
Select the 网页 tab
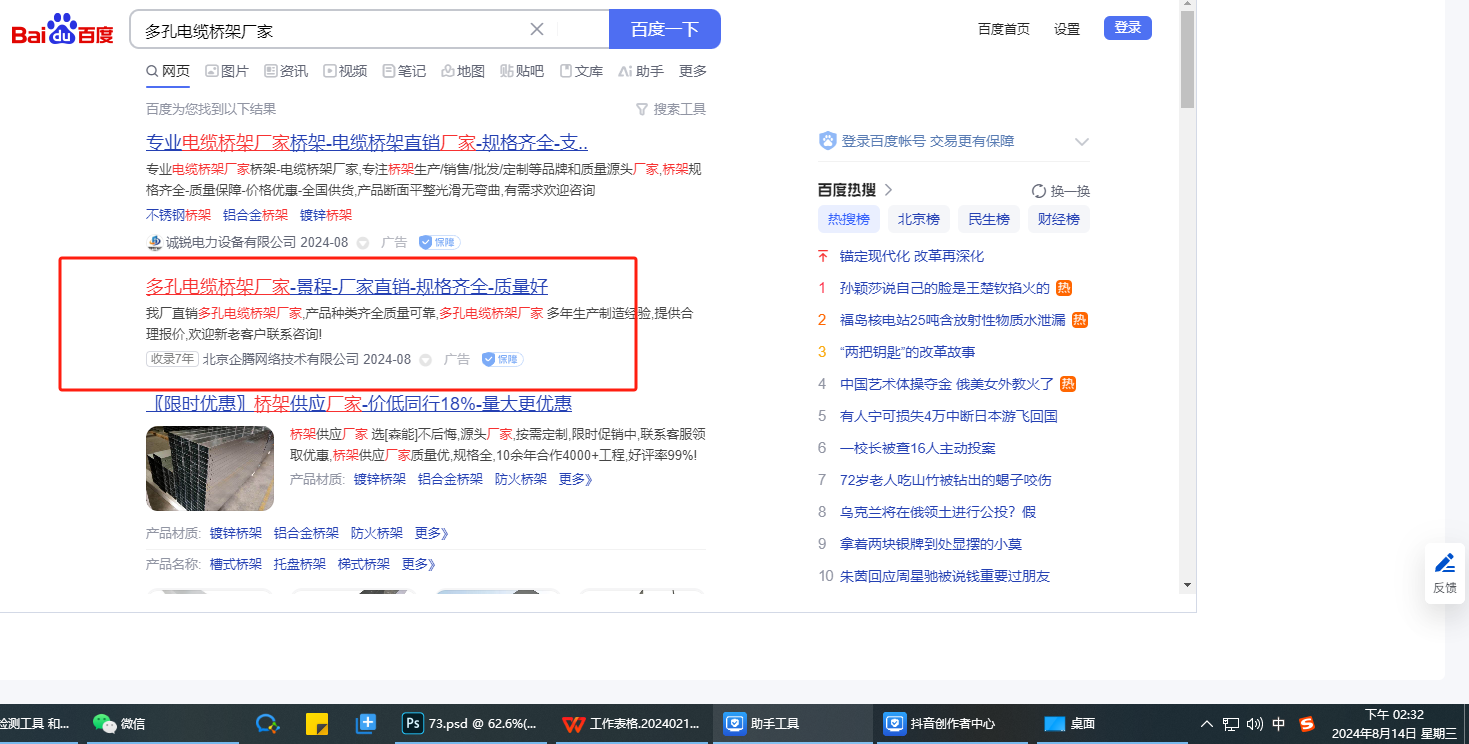point(168,71)
